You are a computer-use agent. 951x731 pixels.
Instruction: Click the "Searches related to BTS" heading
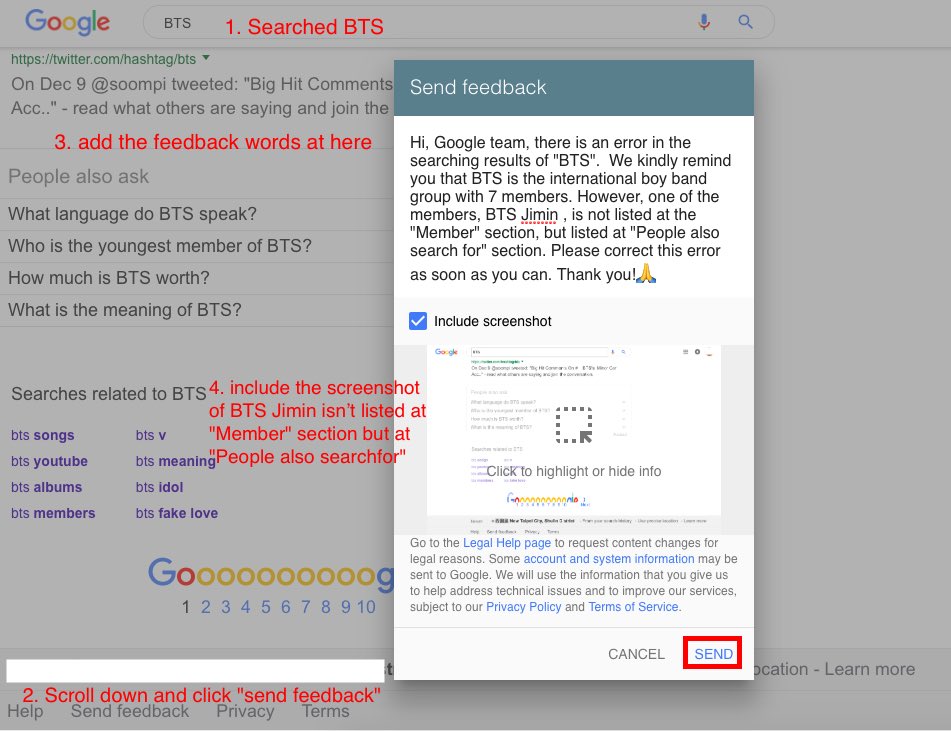coord(109,394)
